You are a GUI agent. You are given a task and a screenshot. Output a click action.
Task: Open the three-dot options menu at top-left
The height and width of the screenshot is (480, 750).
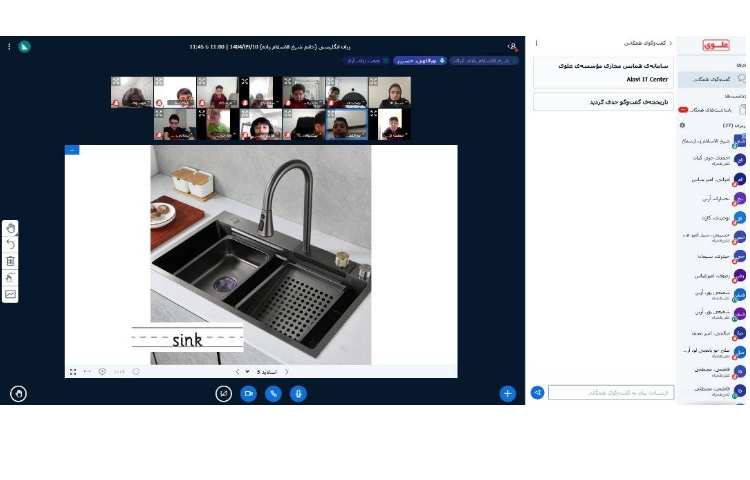[9, 46]
